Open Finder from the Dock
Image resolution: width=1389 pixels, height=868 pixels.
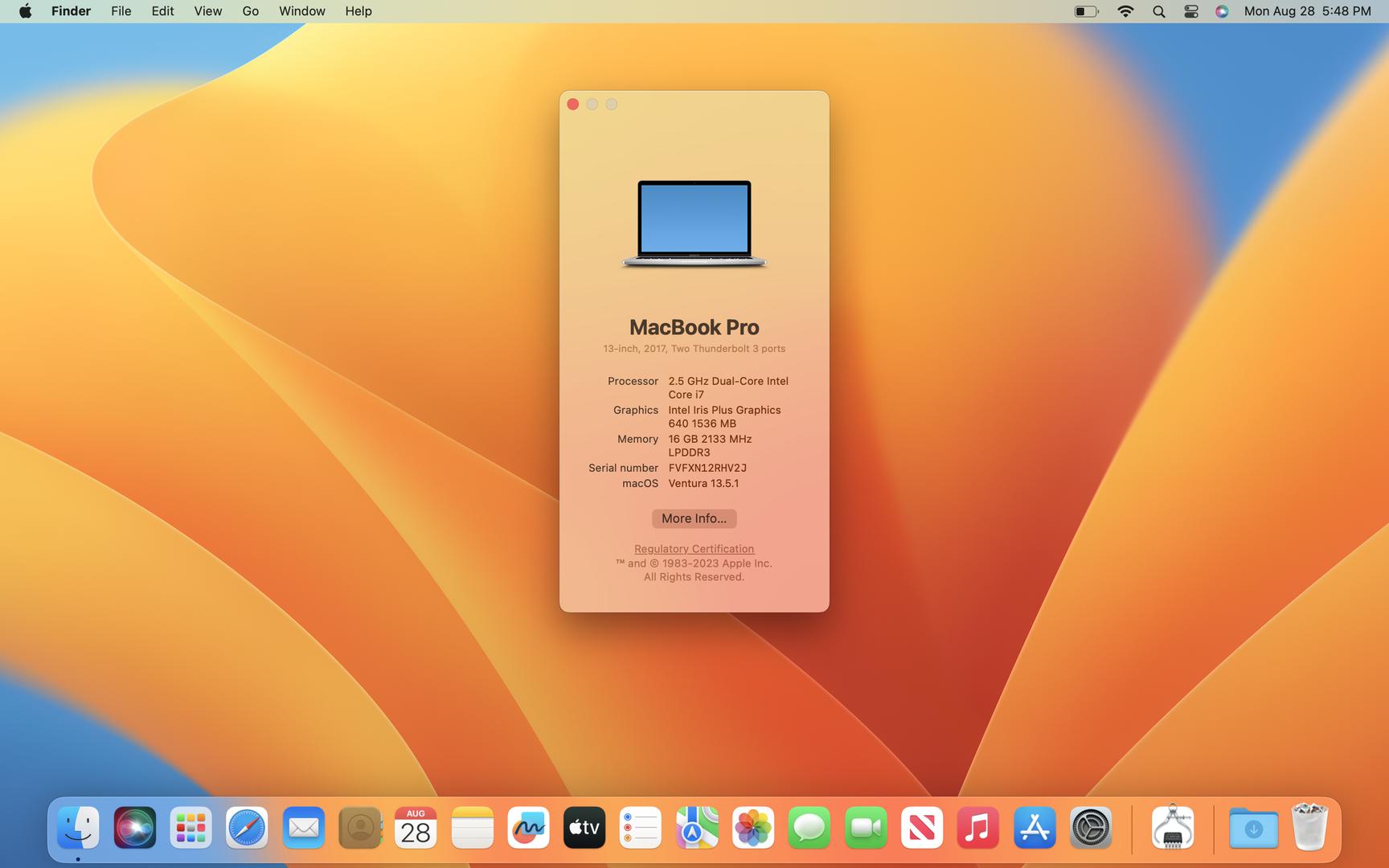point(78,828)
